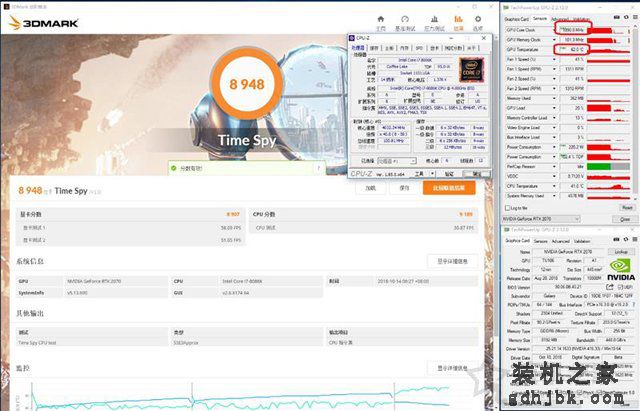Click the GPU Temperature sensor graph
640x411 pixels.
(x=609, y=50)
